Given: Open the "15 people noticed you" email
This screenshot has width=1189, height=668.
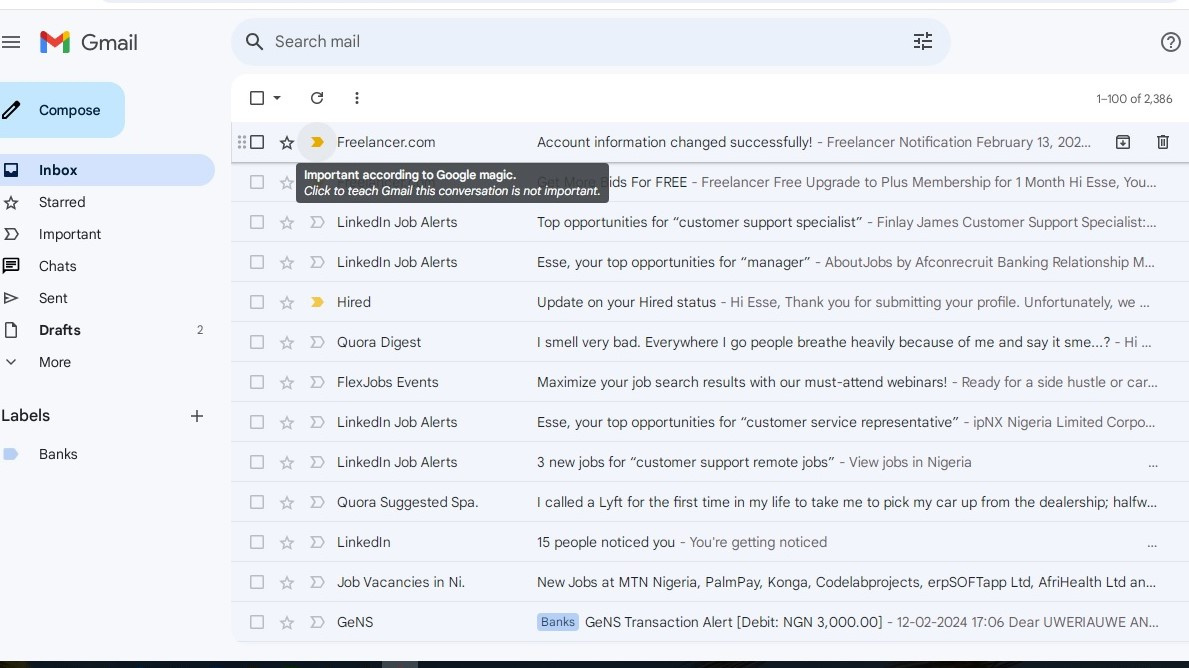Looking at the screenshot, I should [605, 542].
